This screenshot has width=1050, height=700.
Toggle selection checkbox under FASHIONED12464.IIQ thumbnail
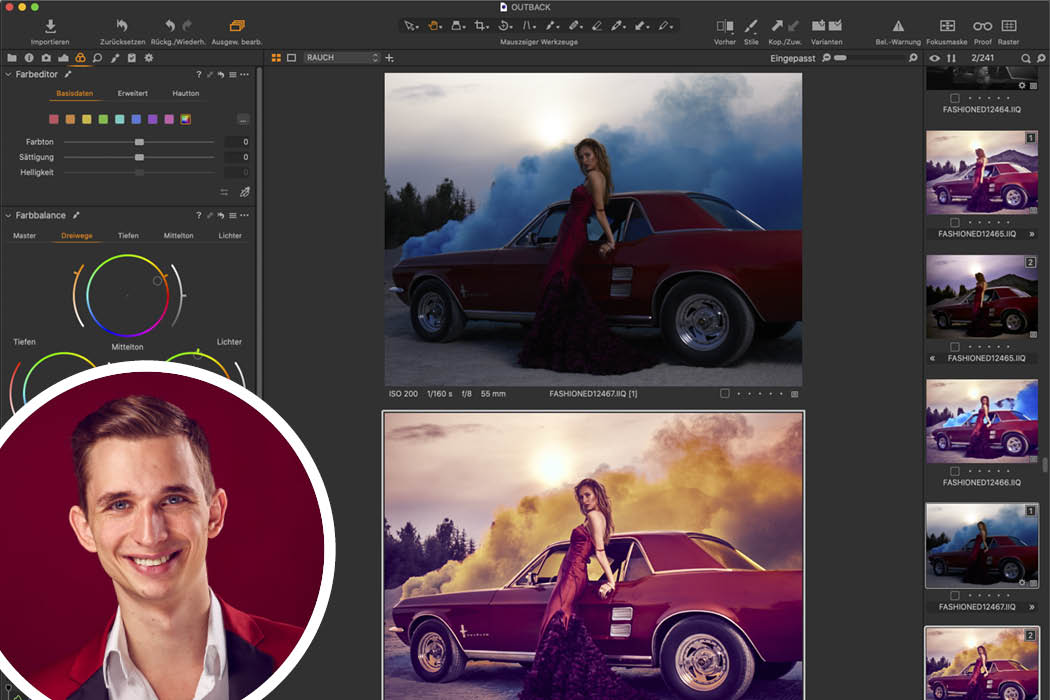(955, 97)
